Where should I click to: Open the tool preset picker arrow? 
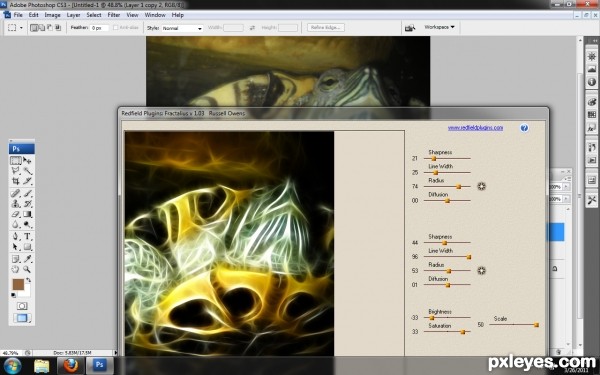point(21,28)
